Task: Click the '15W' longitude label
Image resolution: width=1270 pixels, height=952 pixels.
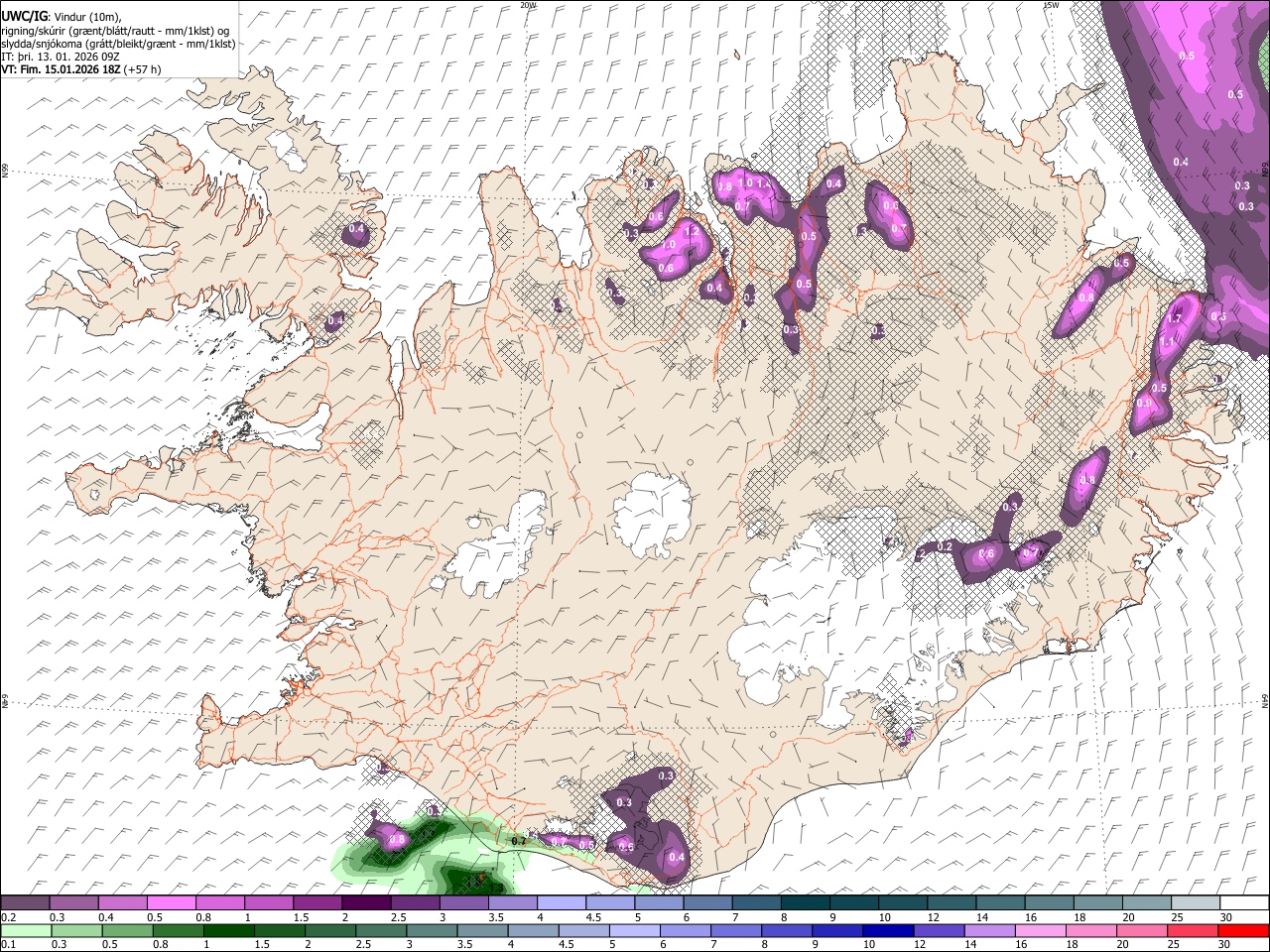Action: pyautogui.click(x=1050, y=5)
